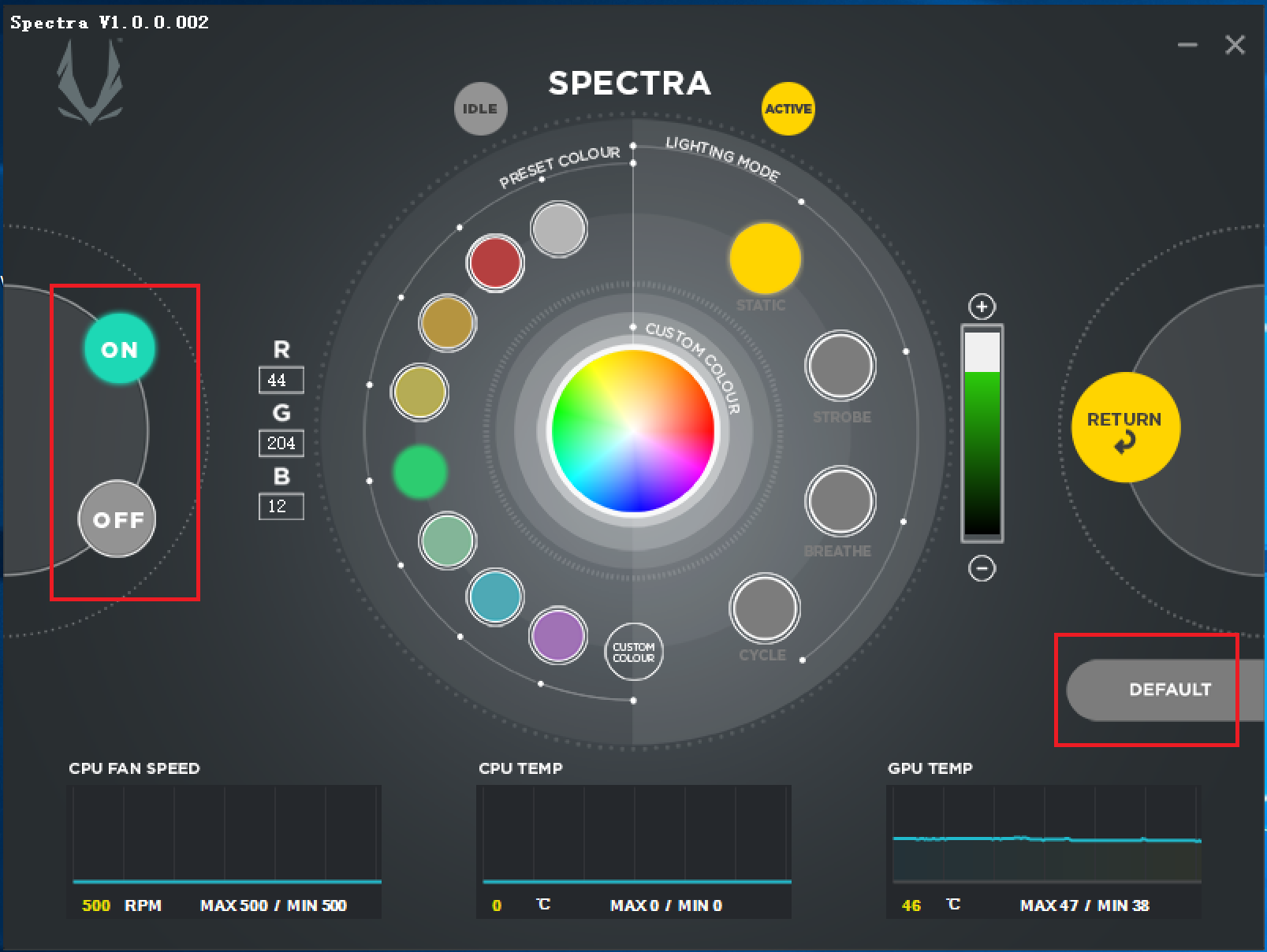This screenshot has height=952, width=1267.
Task: Pick the purple preset colour
Action: click(x=558, y=635)
